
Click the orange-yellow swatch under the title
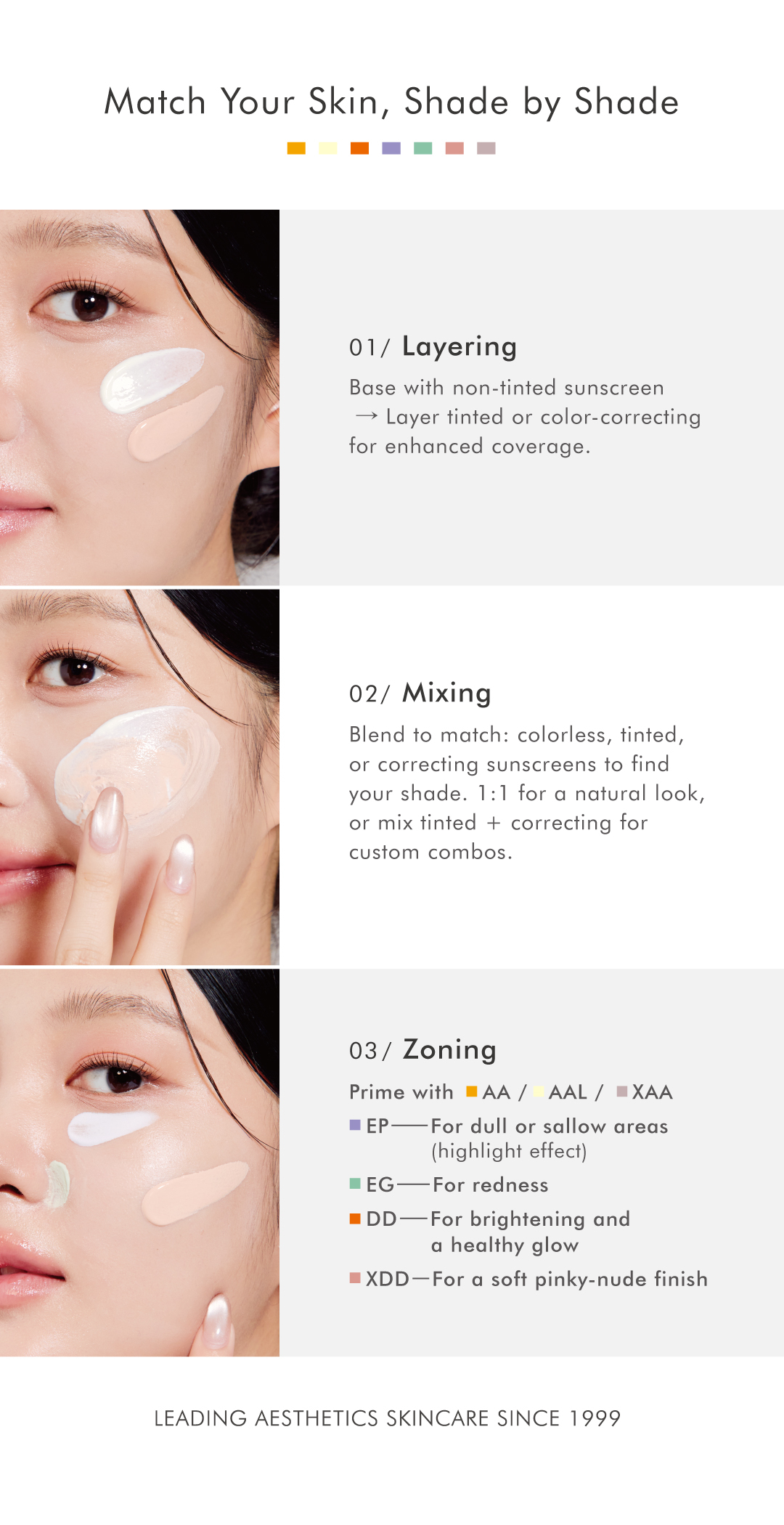click(296, 148)
